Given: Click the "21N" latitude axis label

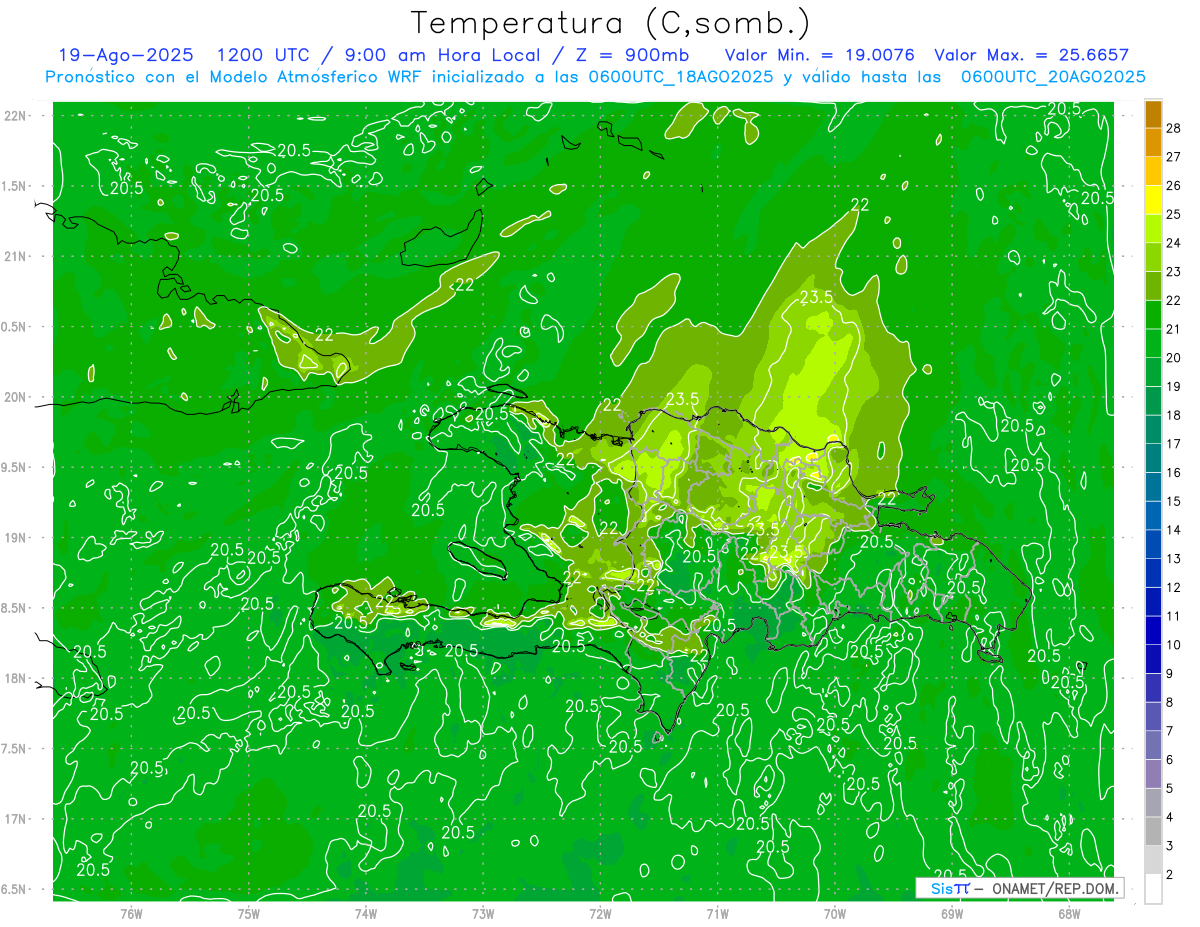Looking at the screenshot, I should click(x=15, y=256).
